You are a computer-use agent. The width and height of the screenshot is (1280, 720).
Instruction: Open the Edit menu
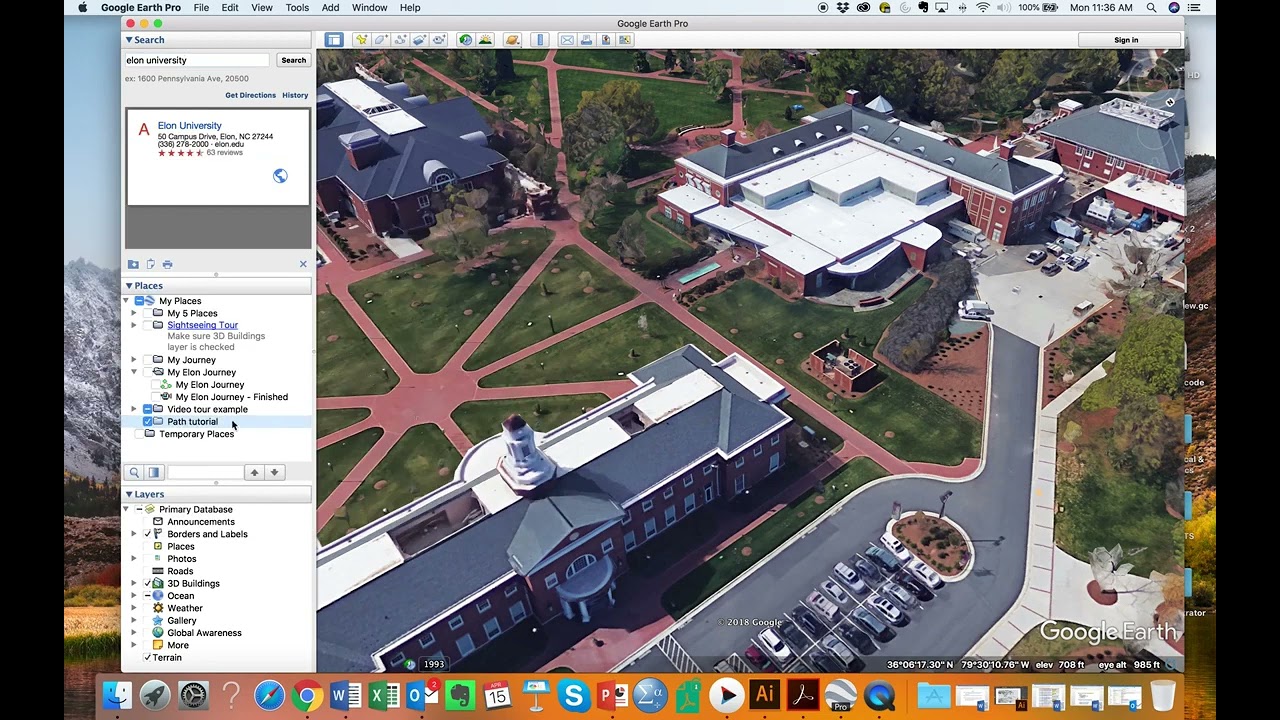(x=230, y=7)
